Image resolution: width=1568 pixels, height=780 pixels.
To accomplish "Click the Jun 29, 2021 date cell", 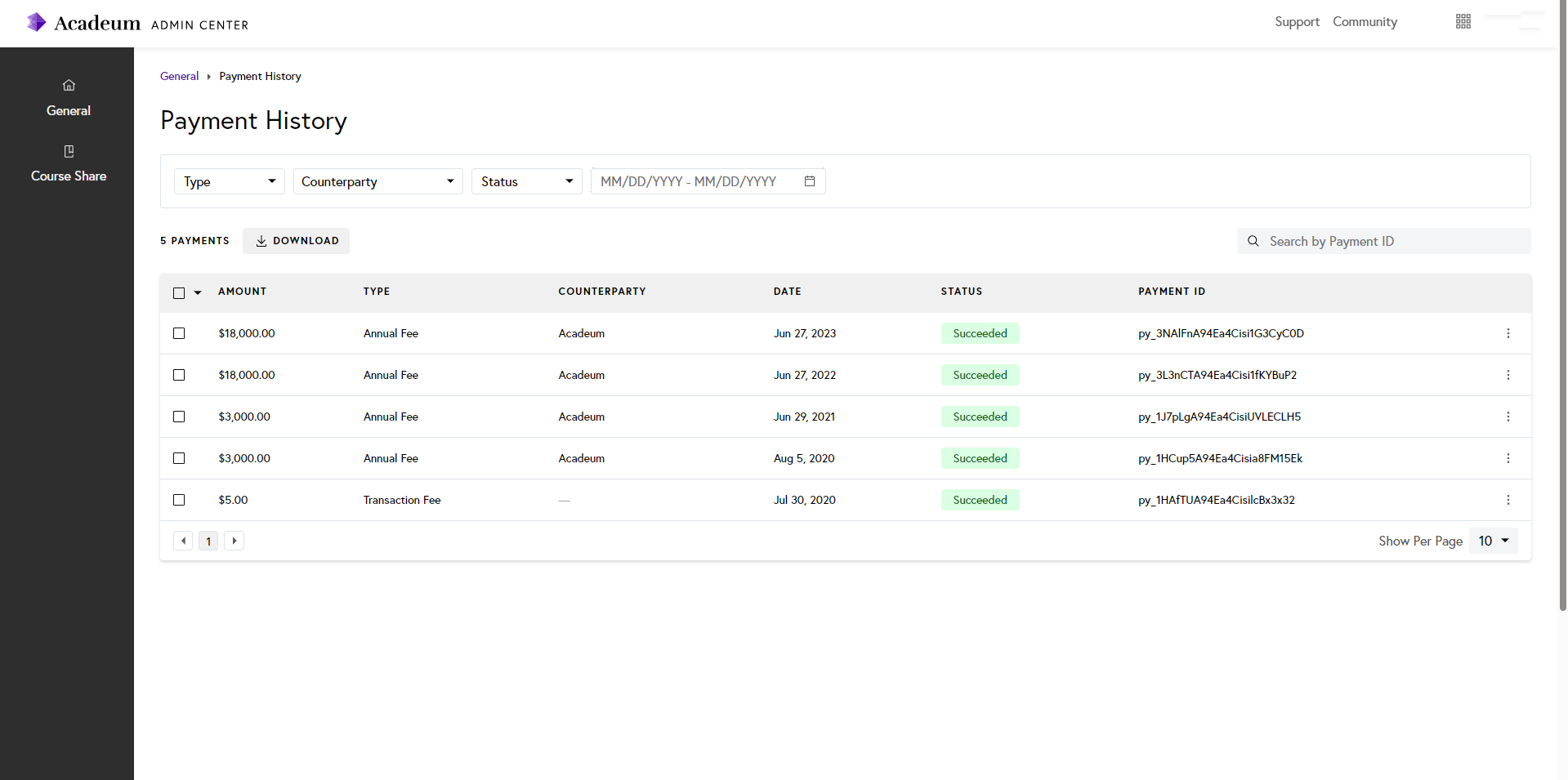I will click(x=804, y=417).
